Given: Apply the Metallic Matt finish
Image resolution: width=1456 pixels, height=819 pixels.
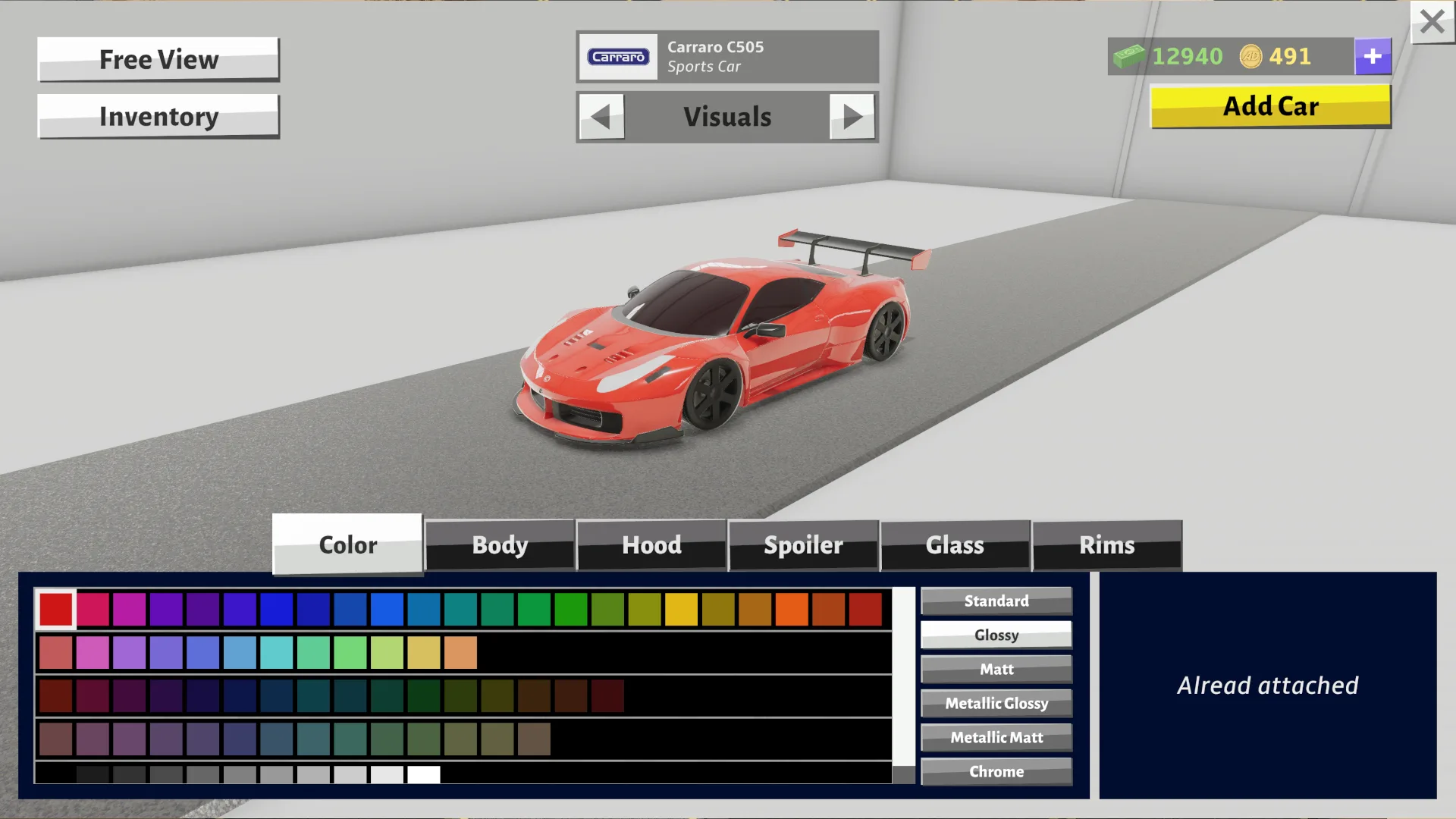Looking at the screenshot, I should 996,736.
